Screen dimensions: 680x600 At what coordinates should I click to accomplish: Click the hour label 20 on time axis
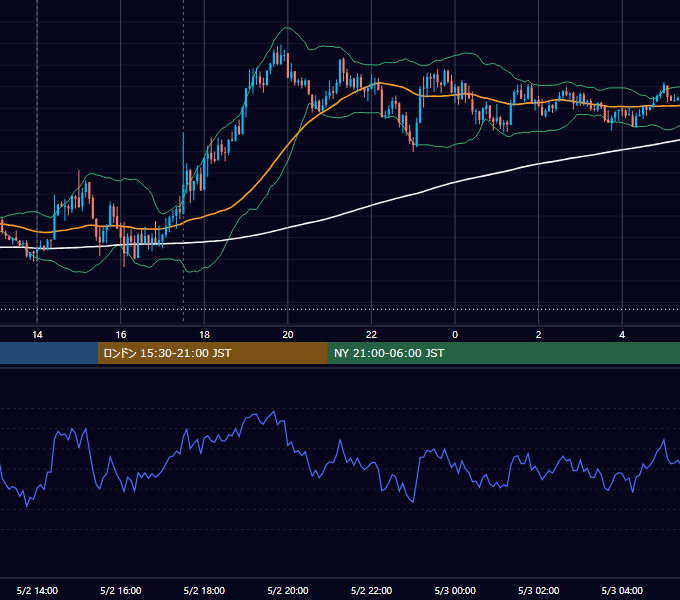pos(288,335)
